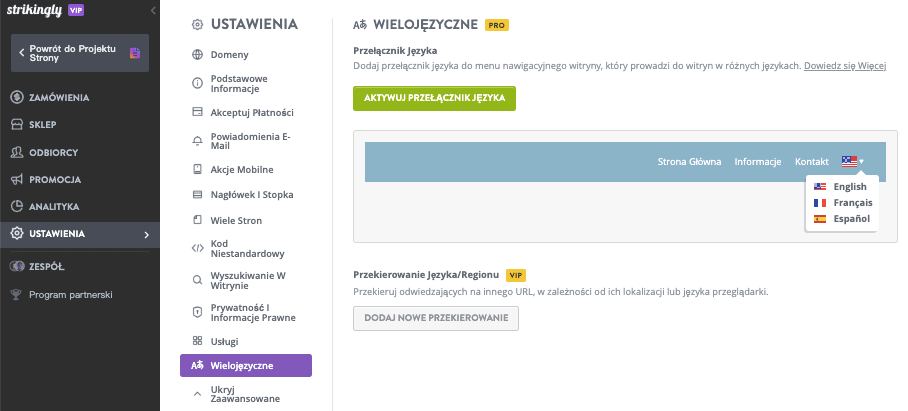This screenshot has height=411, width=908.
Task: Click the Podstawowe Informacje info icon
Action: coord(197,83)
